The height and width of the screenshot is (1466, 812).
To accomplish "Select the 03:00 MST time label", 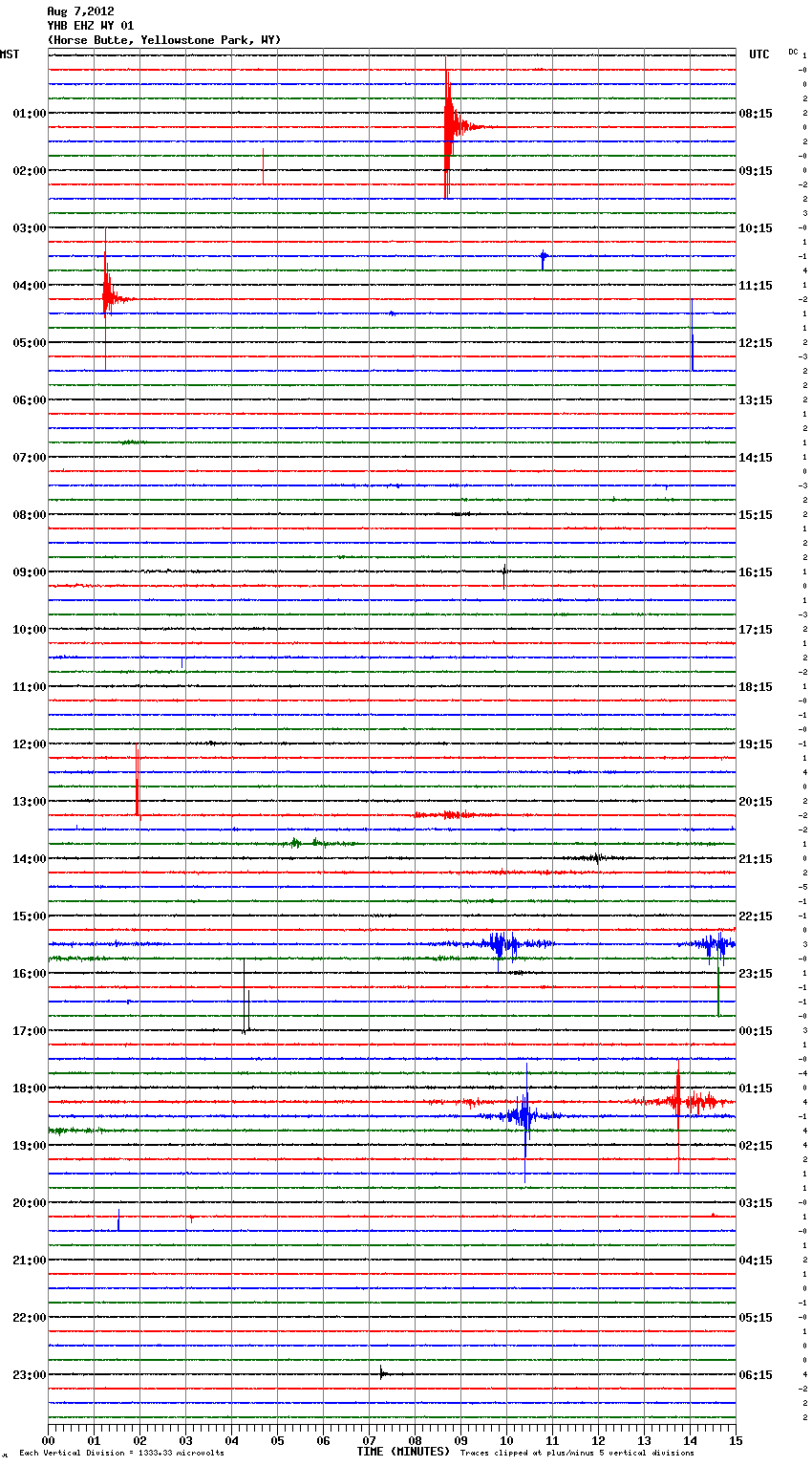I will (30, 227).
